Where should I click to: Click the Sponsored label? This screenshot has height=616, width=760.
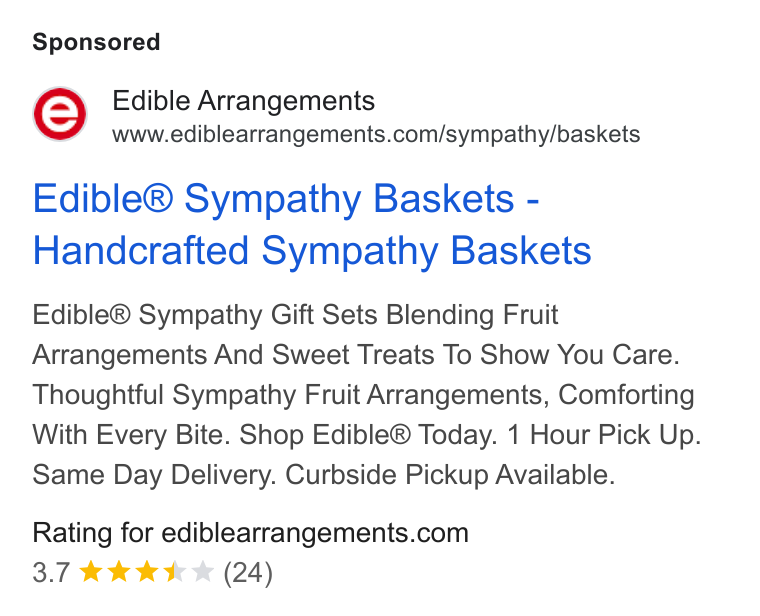[96, 42]
